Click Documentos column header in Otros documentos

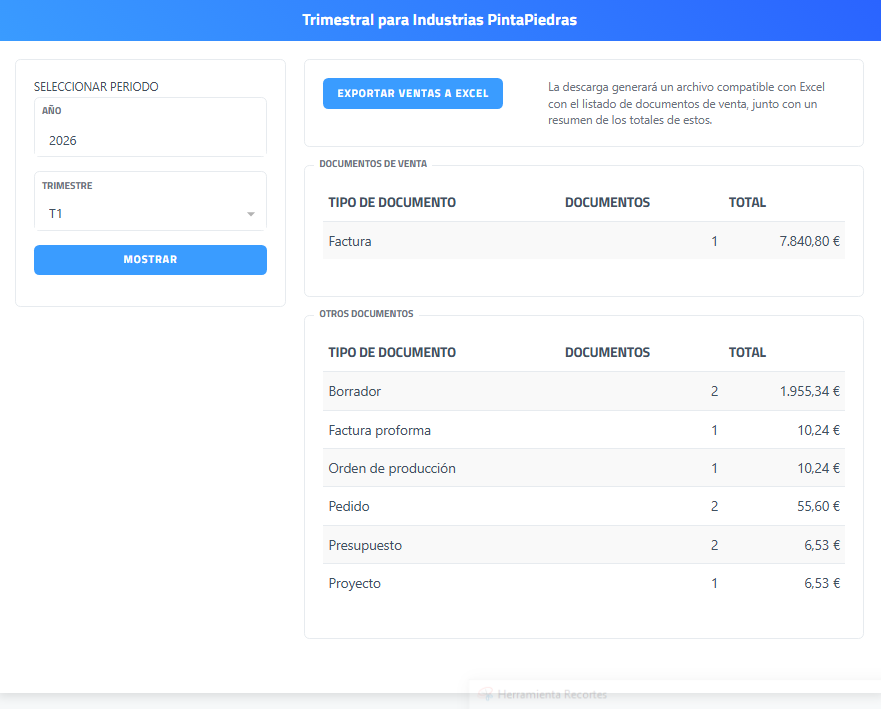point(607,352)
